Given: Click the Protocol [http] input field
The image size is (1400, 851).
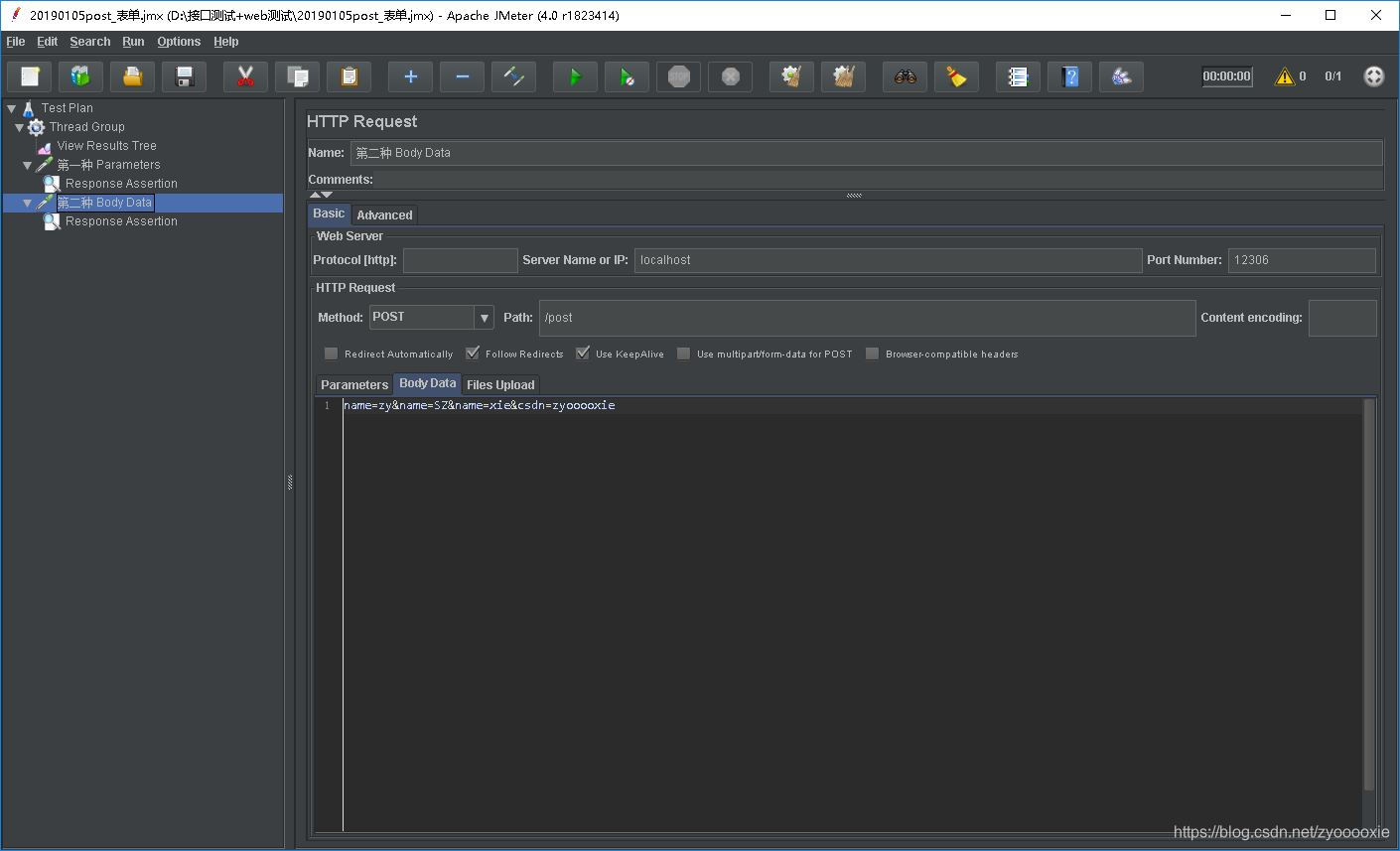Looking at the screenshot, I should [x=461, y=260].
